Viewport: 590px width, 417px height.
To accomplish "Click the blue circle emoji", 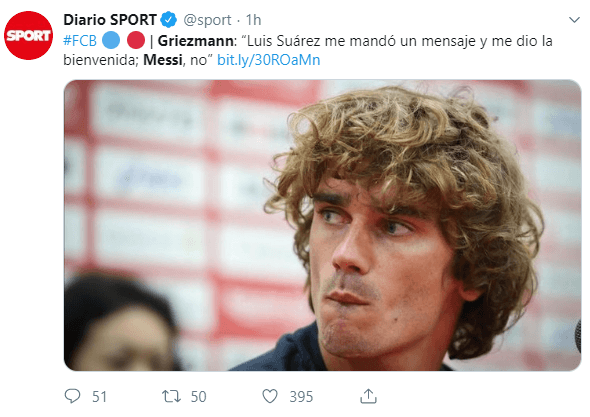I will click(x=111, y=40).
